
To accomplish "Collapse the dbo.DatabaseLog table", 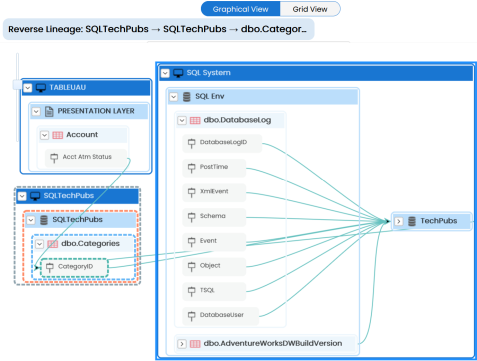I will tap(182, 120).
